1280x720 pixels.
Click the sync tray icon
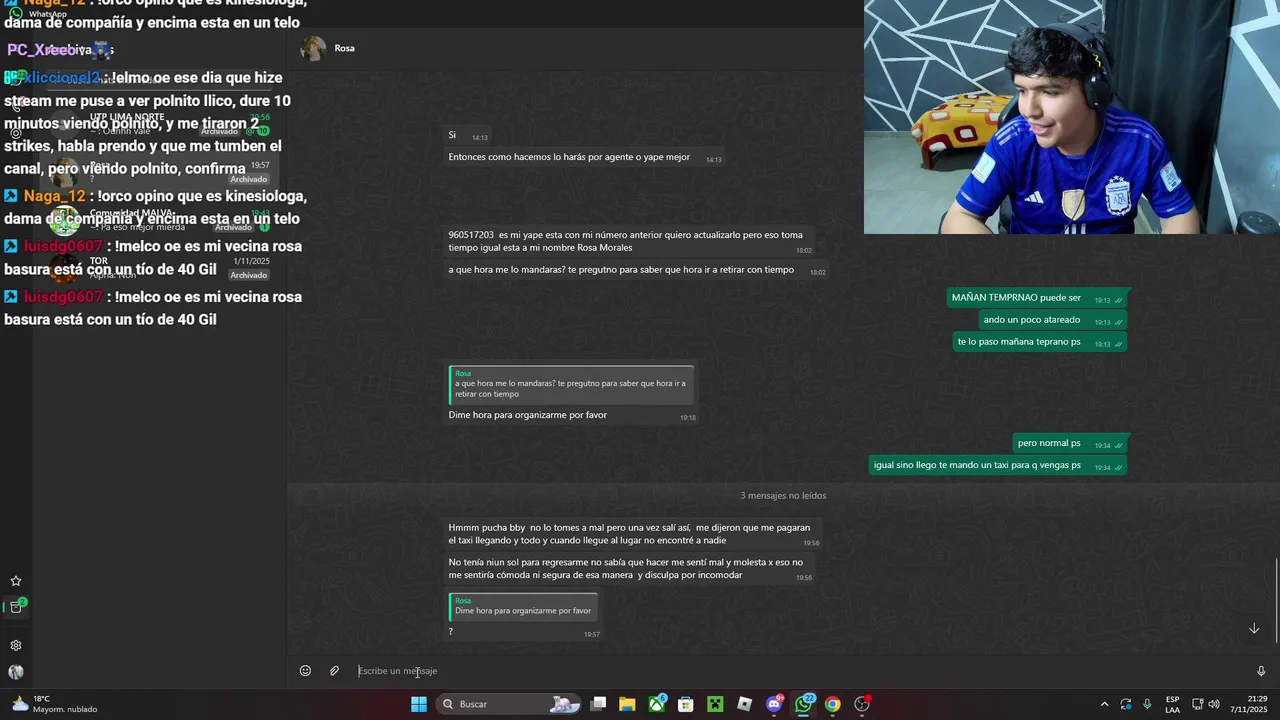[x=1126, y=704]
